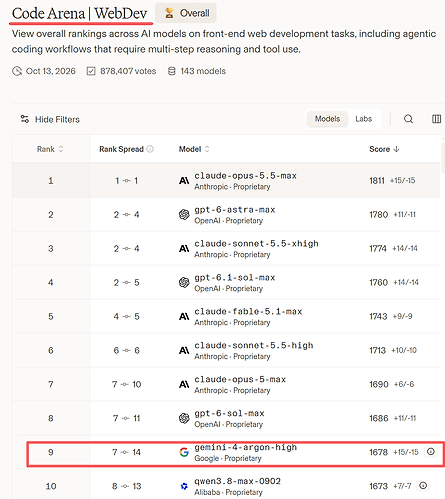Click the trophy icon next to Overall
This screenshot has width=445, height=499.
[169, 13]
